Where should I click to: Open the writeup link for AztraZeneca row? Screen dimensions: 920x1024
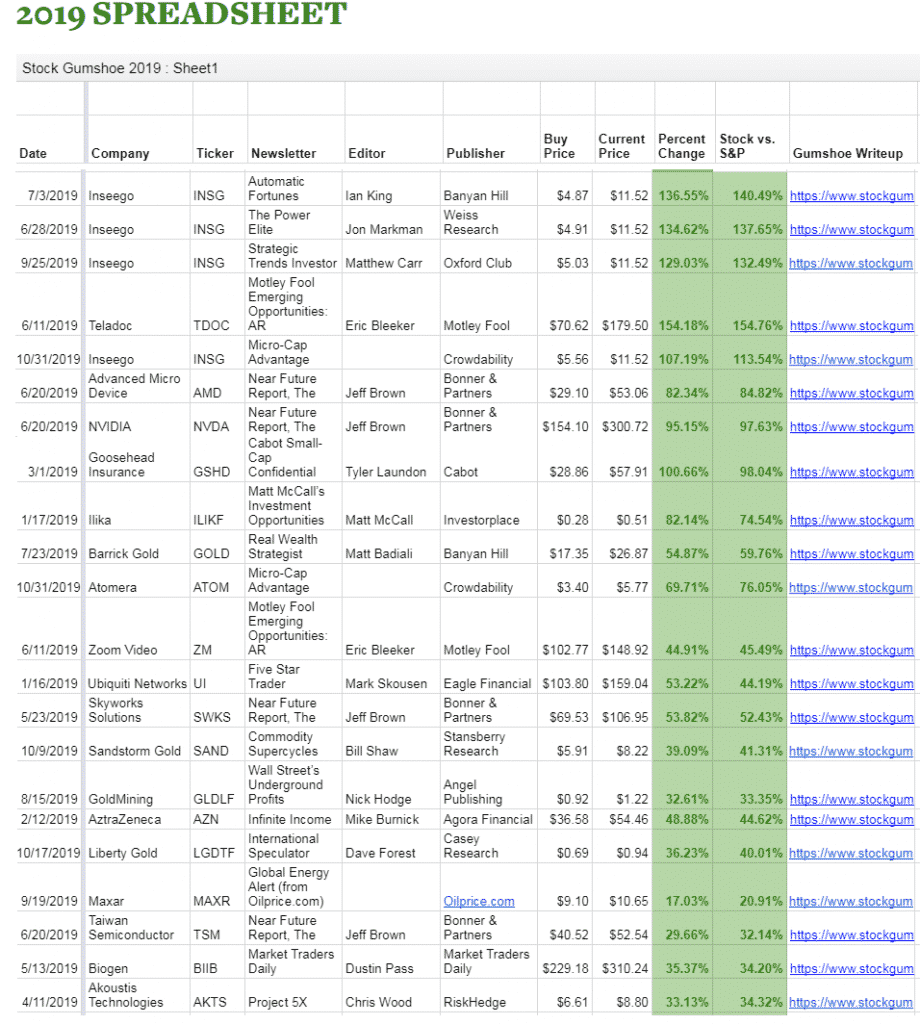click(851, 819)
